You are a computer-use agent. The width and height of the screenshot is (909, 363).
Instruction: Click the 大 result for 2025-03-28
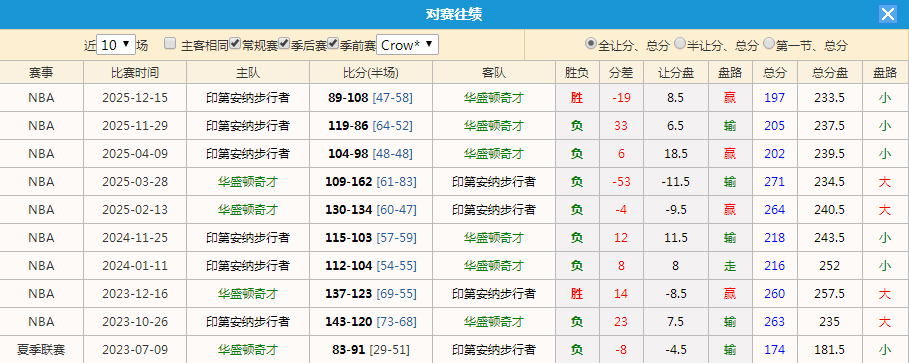click(885, 182)
